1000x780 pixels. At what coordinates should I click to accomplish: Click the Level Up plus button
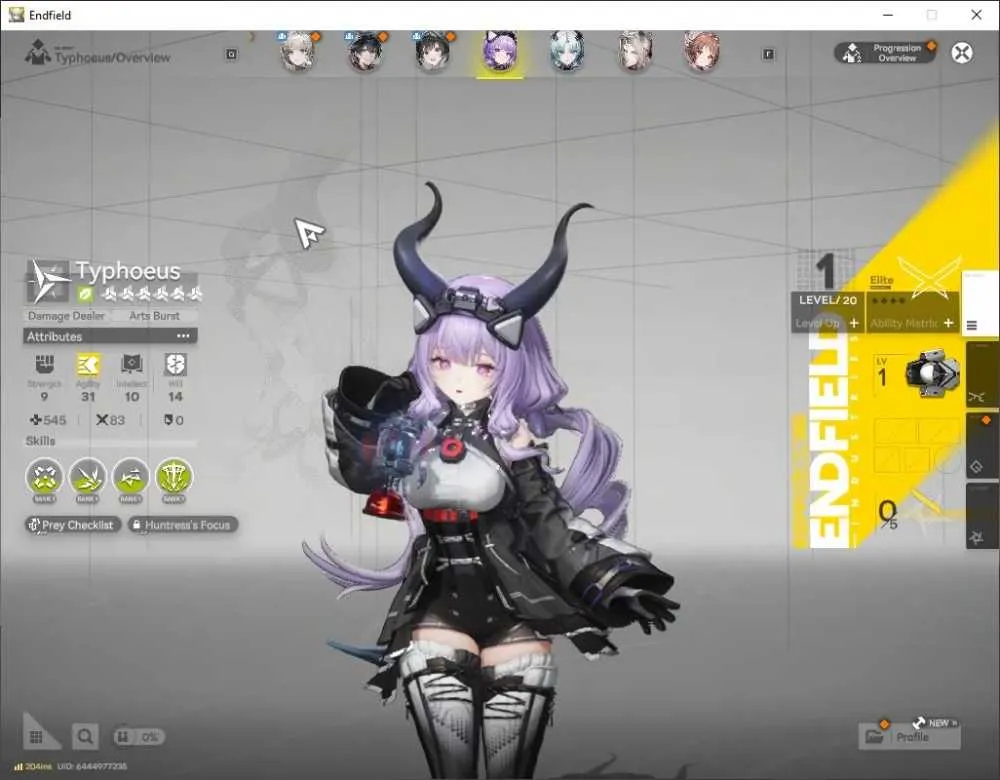(x=853, y=323)
